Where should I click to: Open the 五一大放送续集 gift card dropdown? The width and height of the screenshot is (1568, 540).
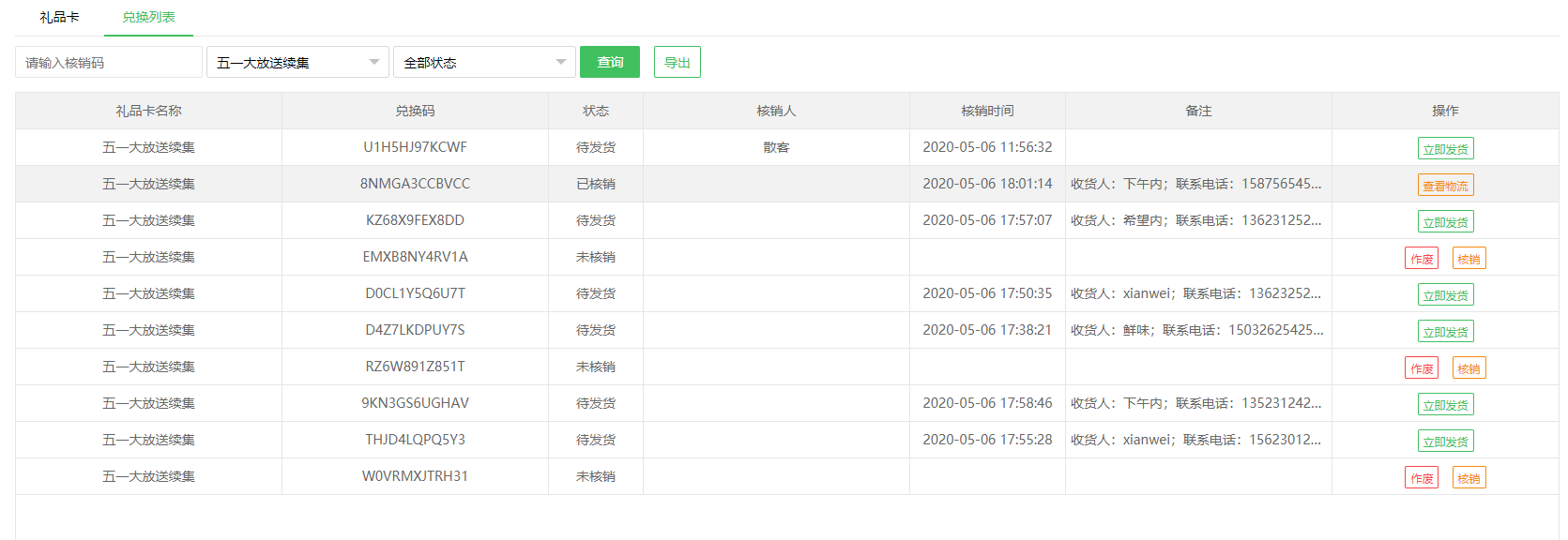pyautogui.click(x=297, y=63)
